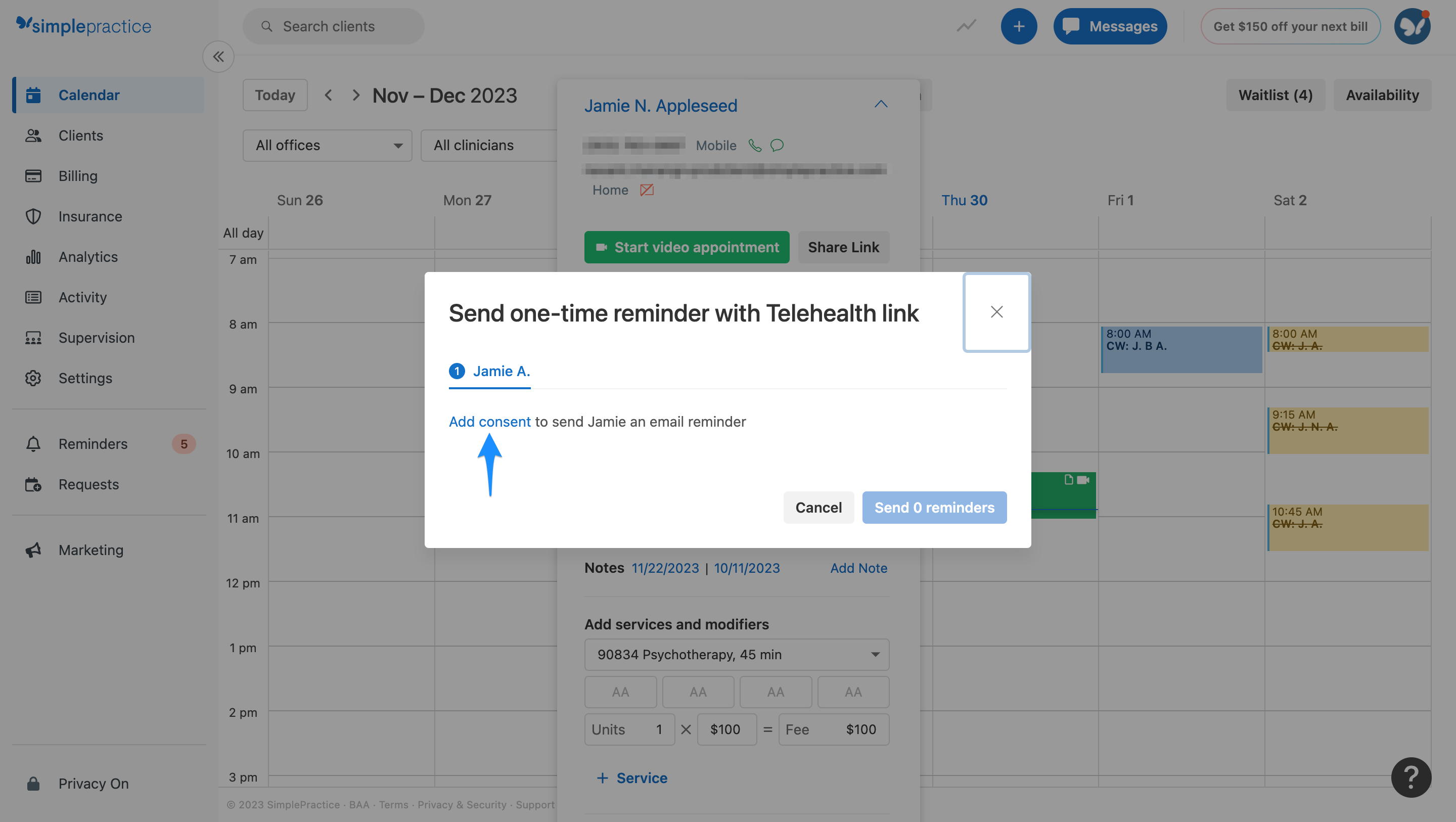This screenshot has width=1456, height=822.
Task: Click the Share Link button
Action: click(843, 247)
